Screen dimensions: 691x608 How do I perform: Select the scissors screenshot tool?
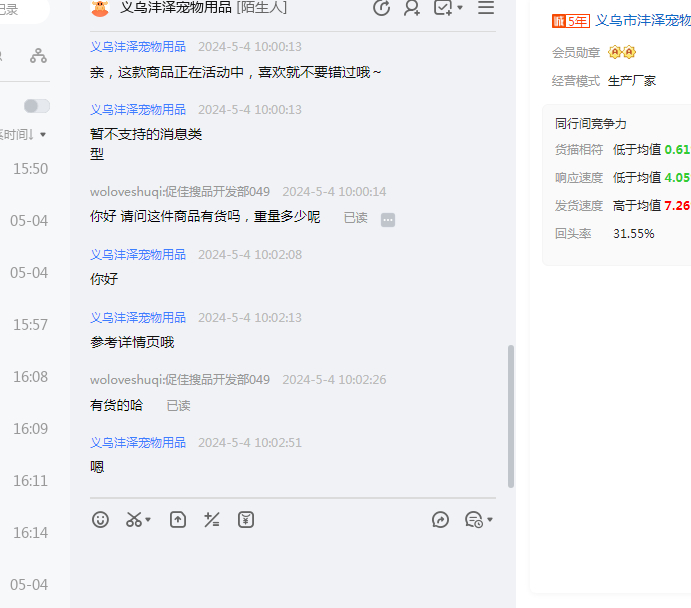pos(134,520)
